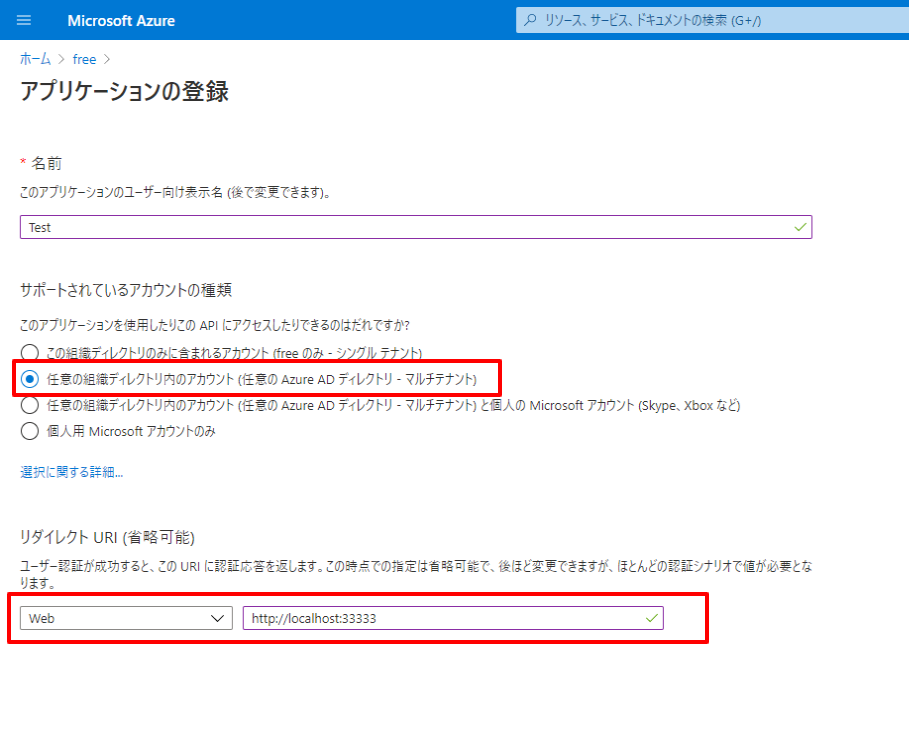
Task: Click the アプリケーションの登録 page title
Action: click(x=124, y=92)
